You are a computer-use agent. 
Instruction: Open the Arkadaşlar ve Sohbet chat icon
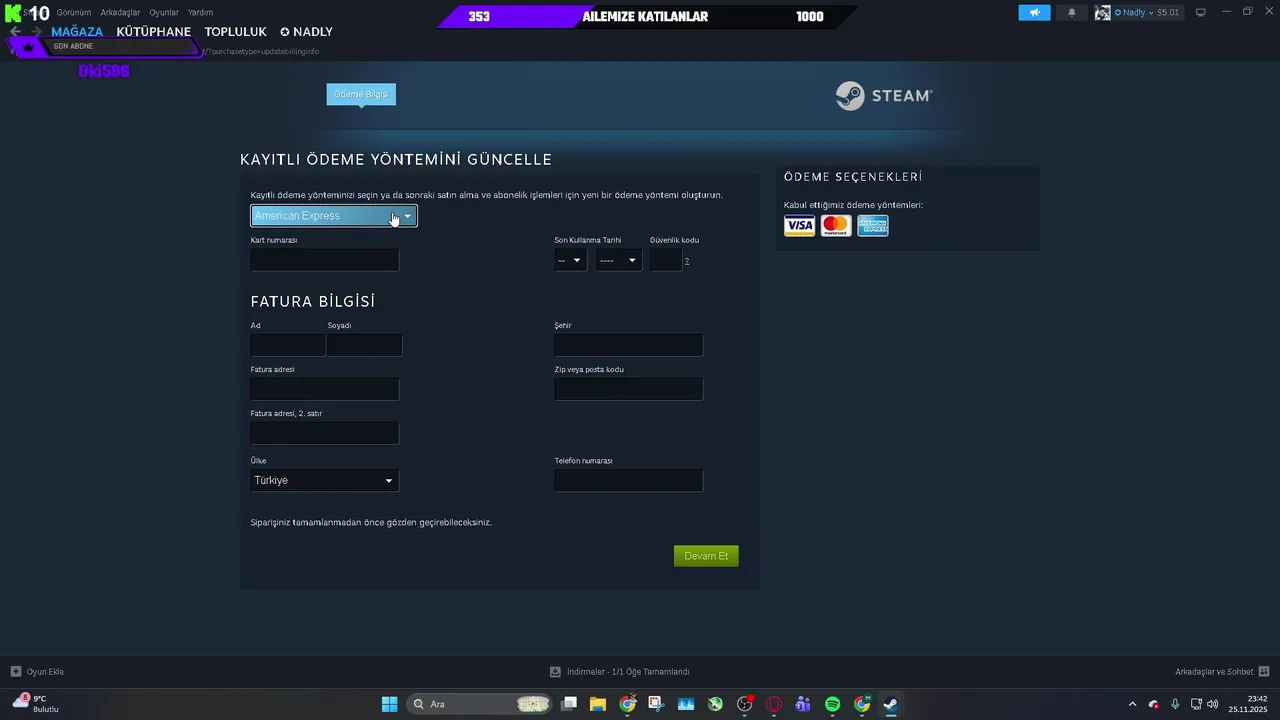[1264, 672]
